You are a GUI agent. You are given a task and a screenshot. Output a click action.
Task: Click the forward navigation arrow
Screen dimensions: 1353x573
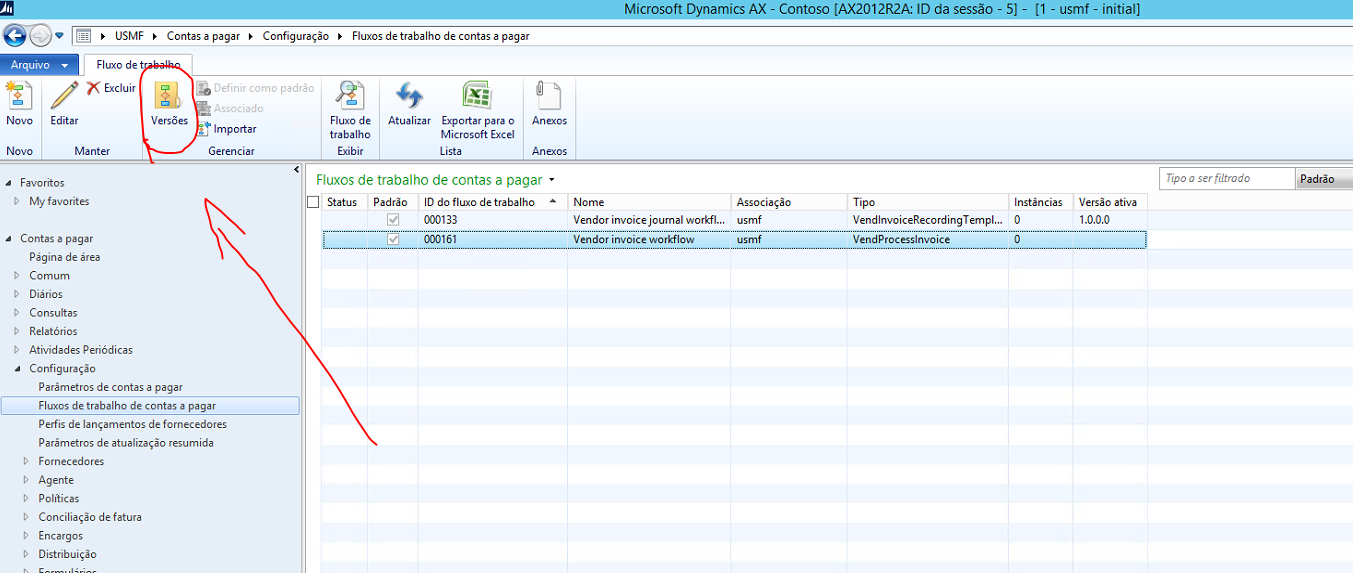pos(40,36)
